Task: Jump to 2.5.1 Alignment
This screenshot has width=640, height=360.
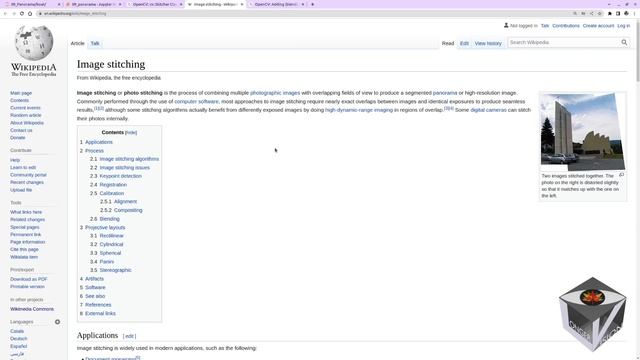Action: 118,202
